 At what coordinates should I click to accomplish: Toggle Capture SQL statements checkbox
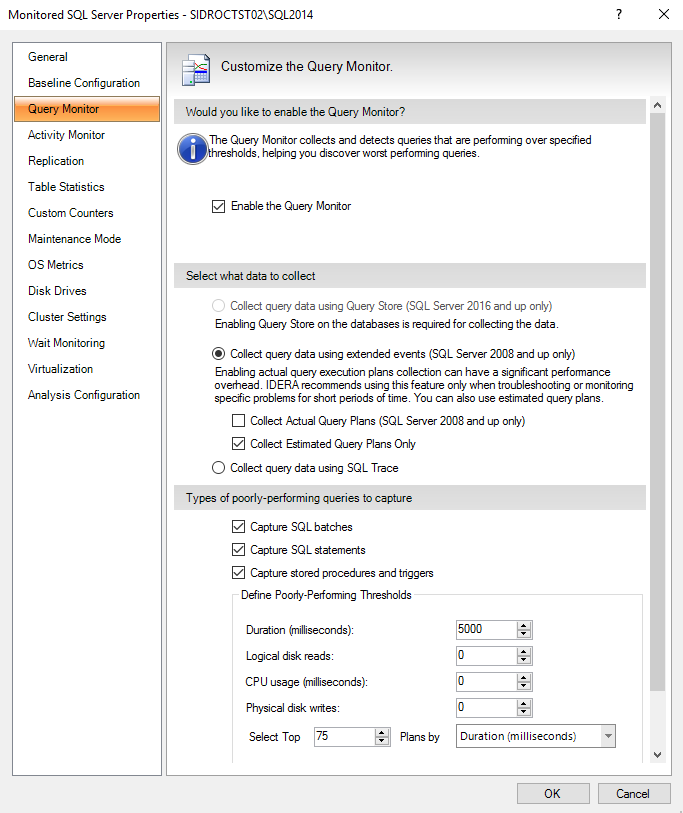tap(239, 550)
